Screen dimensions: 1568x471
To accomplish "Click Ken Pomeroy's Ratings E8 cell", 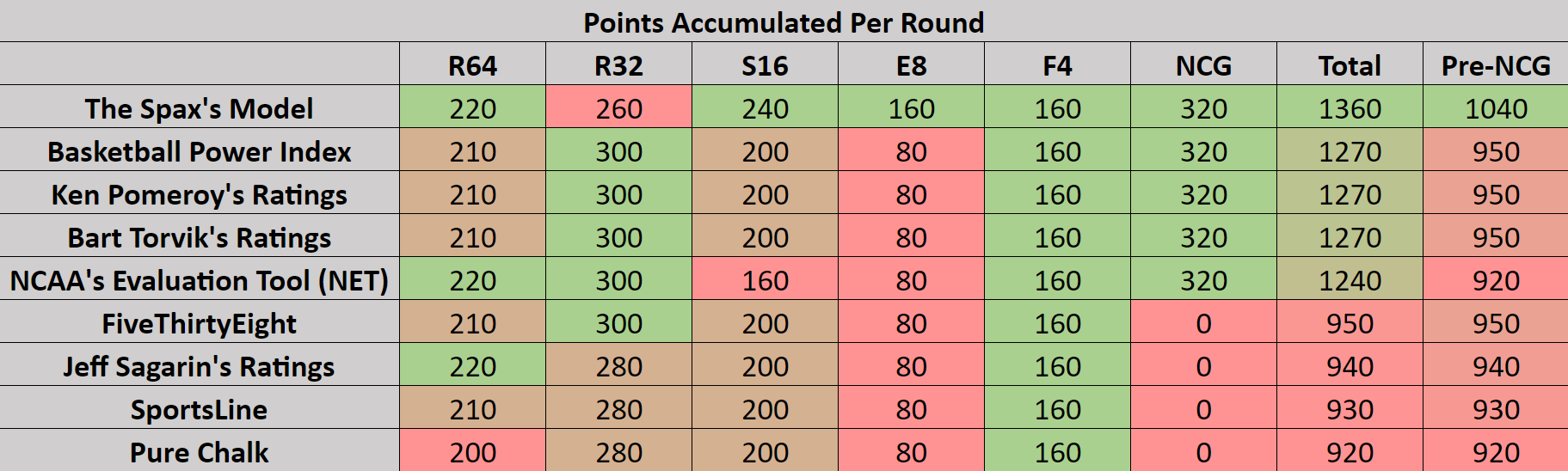I will (911, 194).
